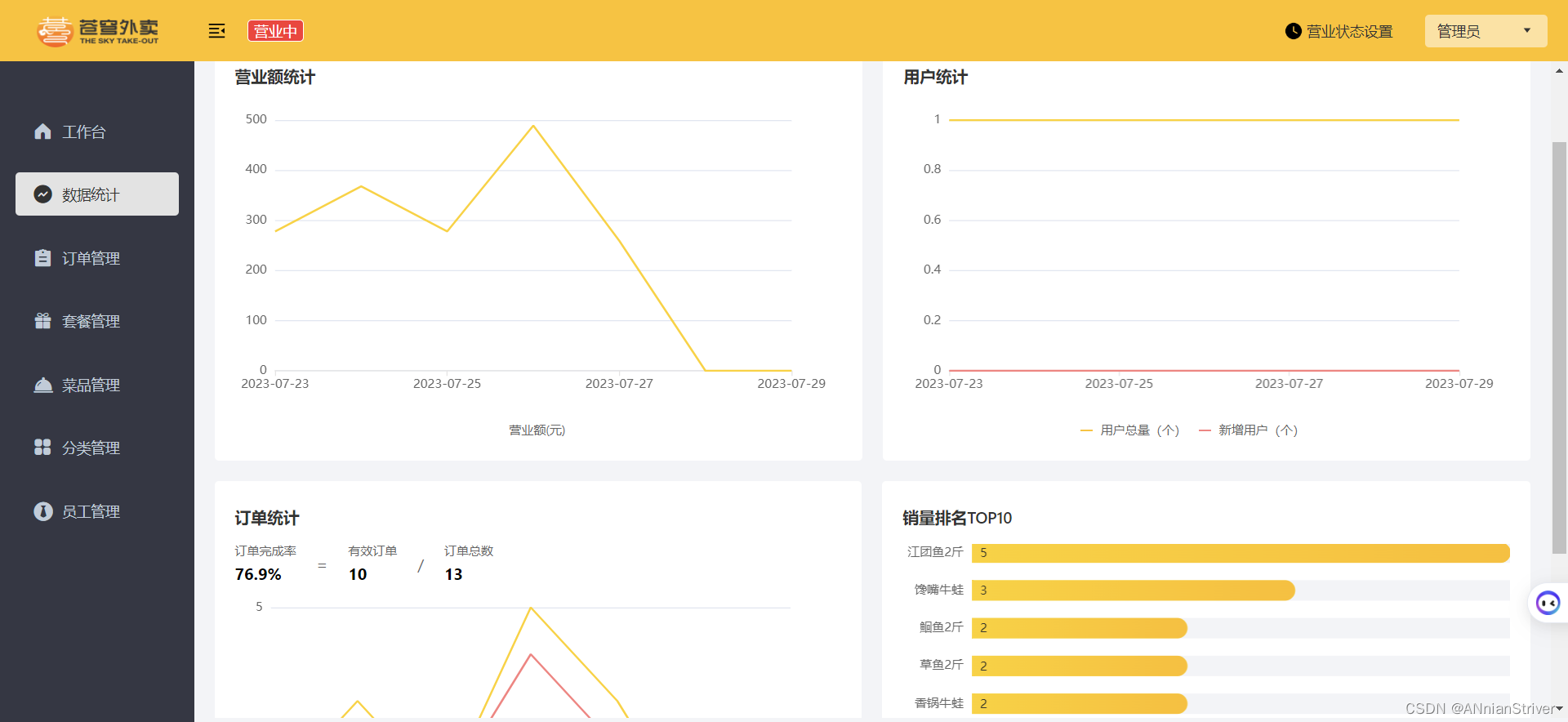Click the total orders value 13
The width and height of the screenshot is (1568, 722).
pos(453,574)
